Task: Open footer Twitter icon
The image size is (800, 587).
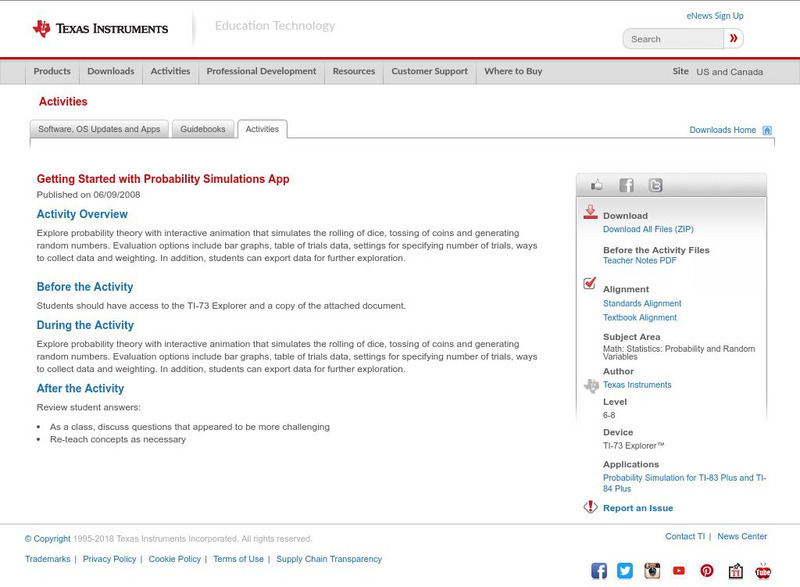Action: click(x=625, y=571)
